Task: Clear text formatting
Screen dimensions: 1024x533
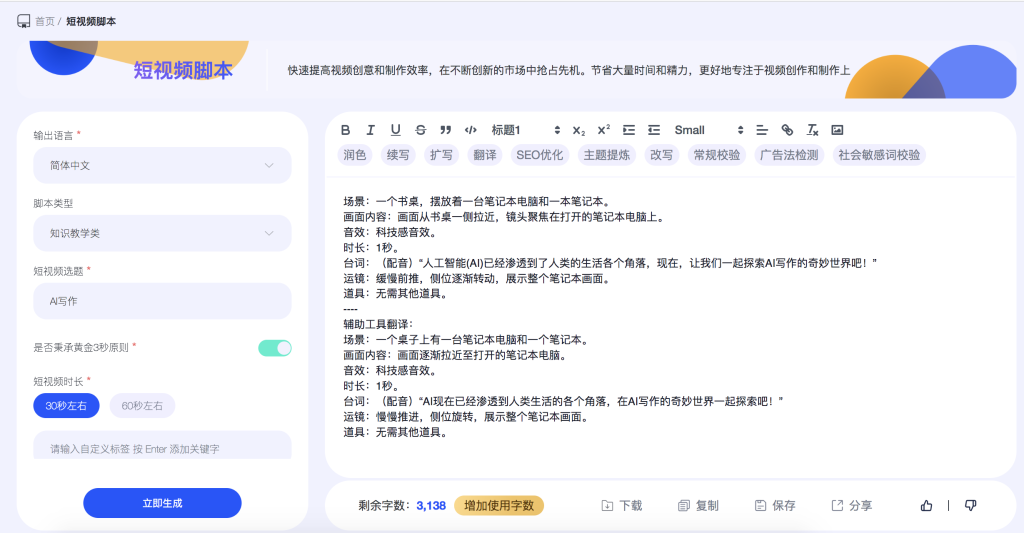Action: point(813,130)
